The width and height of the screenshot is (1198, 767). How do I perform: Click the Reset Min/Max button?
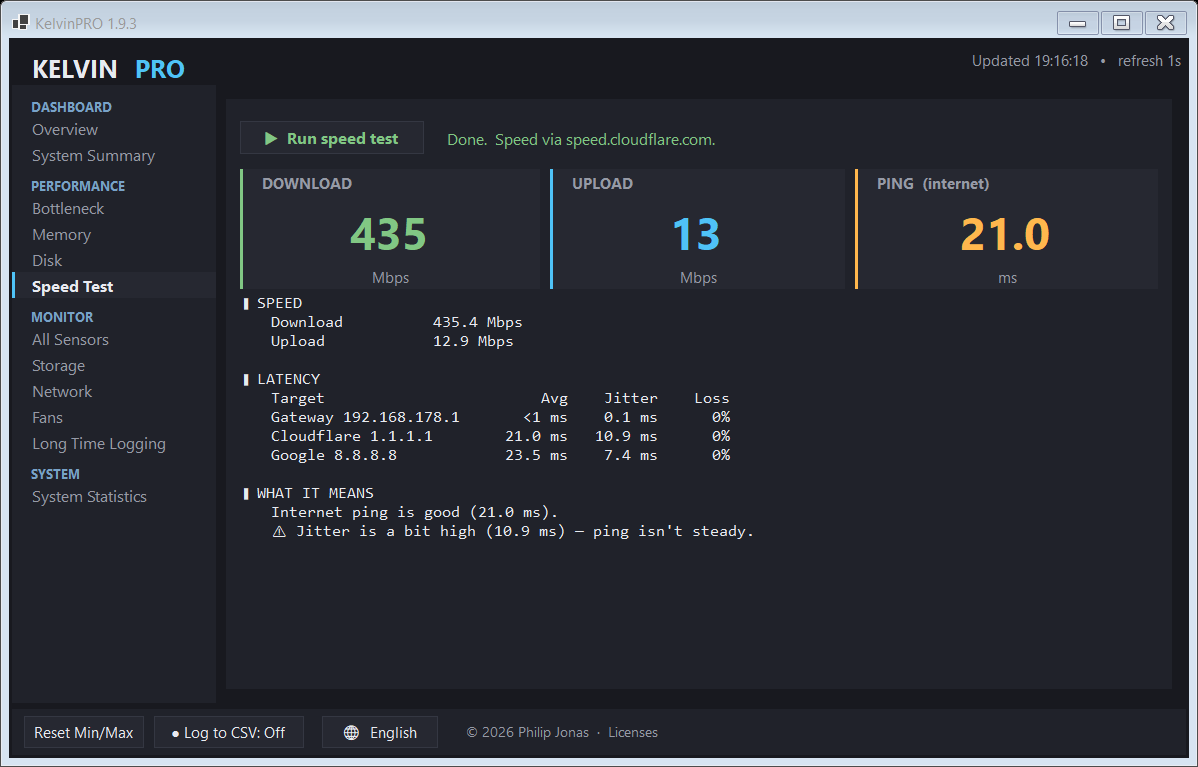[x=84, y=733]
